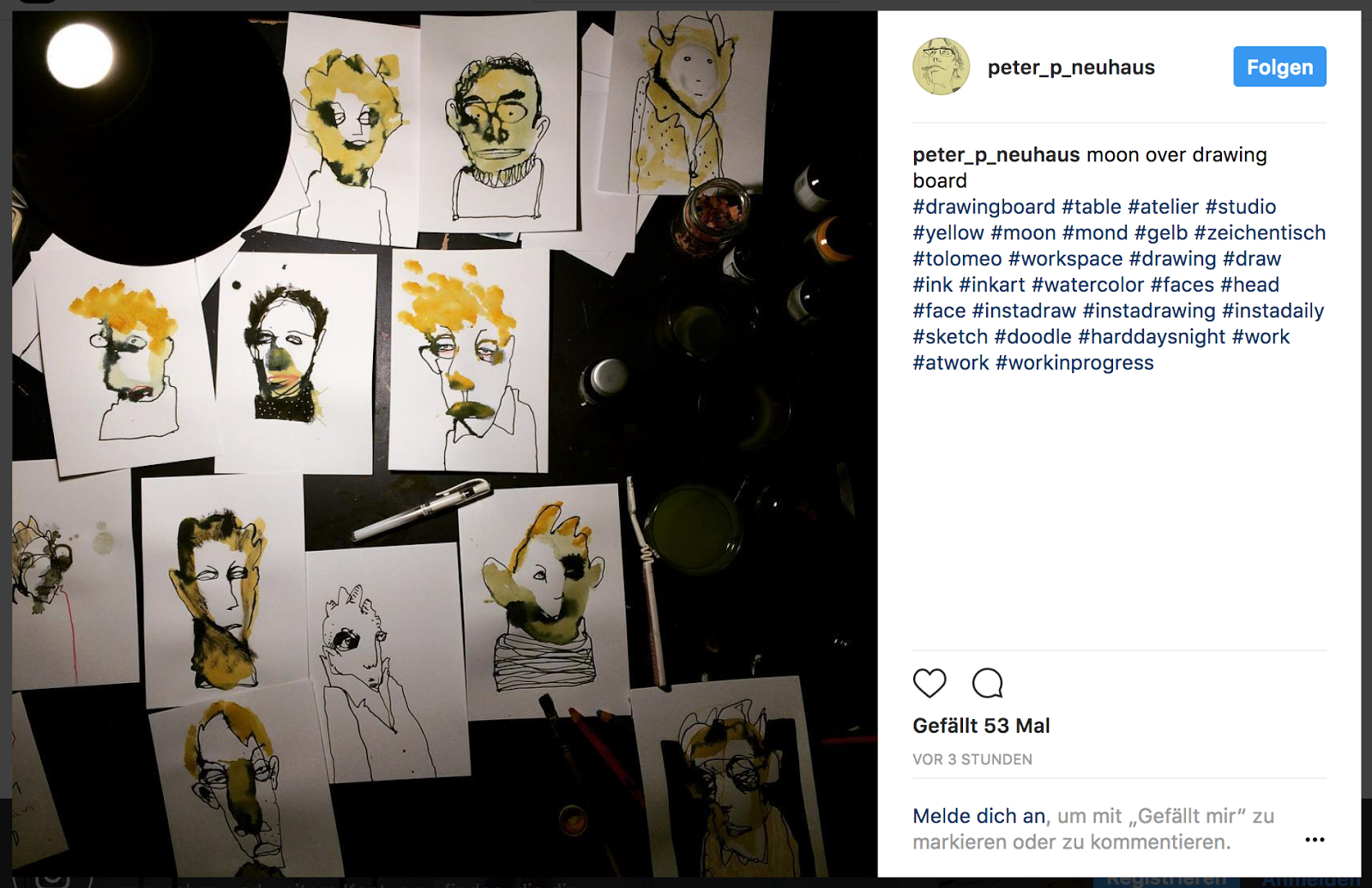Image resolution: width=1372 pixels, height=888 pixels.
Task: Open peter_p_neuhaus profile avatar
Action: 941,66
